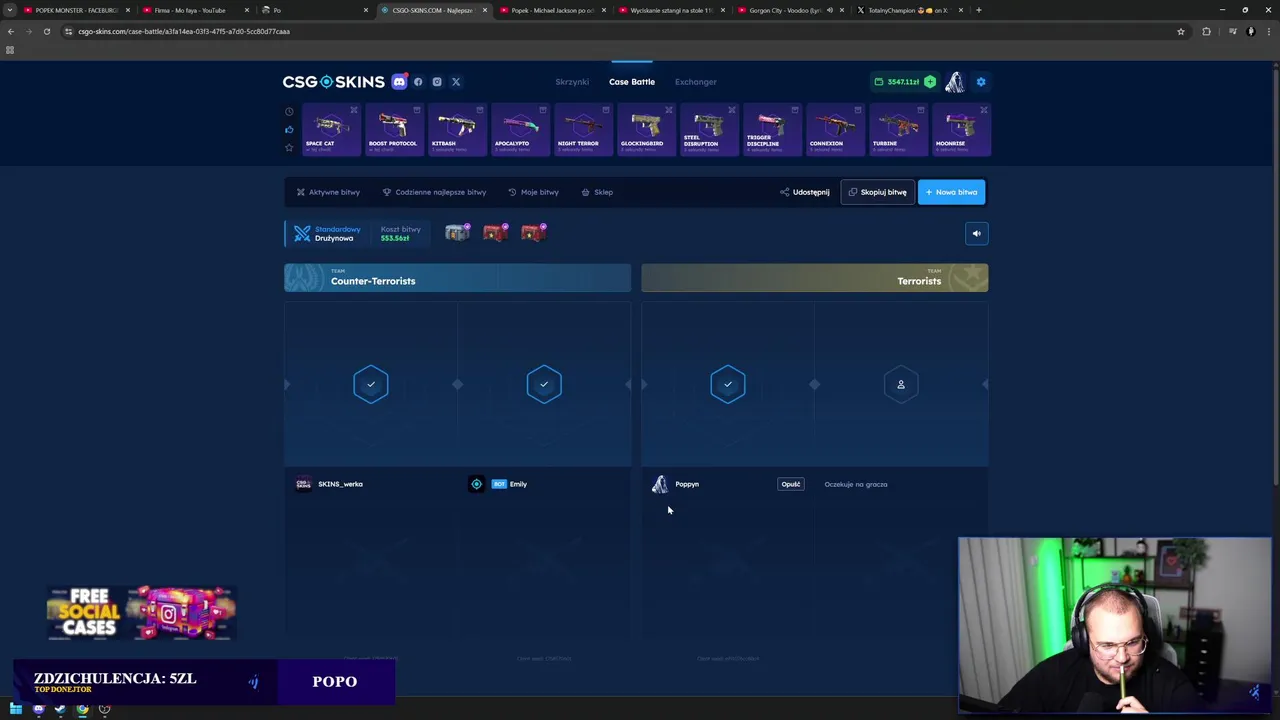Open Poppyn player name
This screenshot has height=720, width=1280.
coord(687,484)
